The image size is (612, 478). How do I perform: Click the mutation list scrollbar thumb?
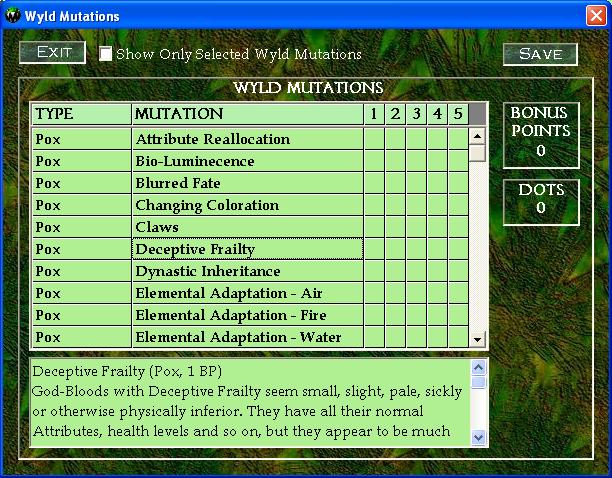[x=477, y=153]
